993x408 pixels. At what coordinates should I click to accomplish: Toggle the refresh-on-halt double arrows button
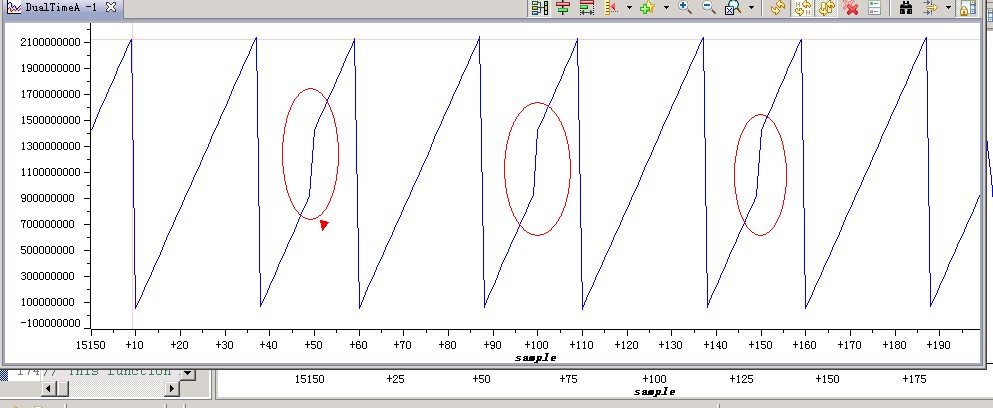click(826, 8)
